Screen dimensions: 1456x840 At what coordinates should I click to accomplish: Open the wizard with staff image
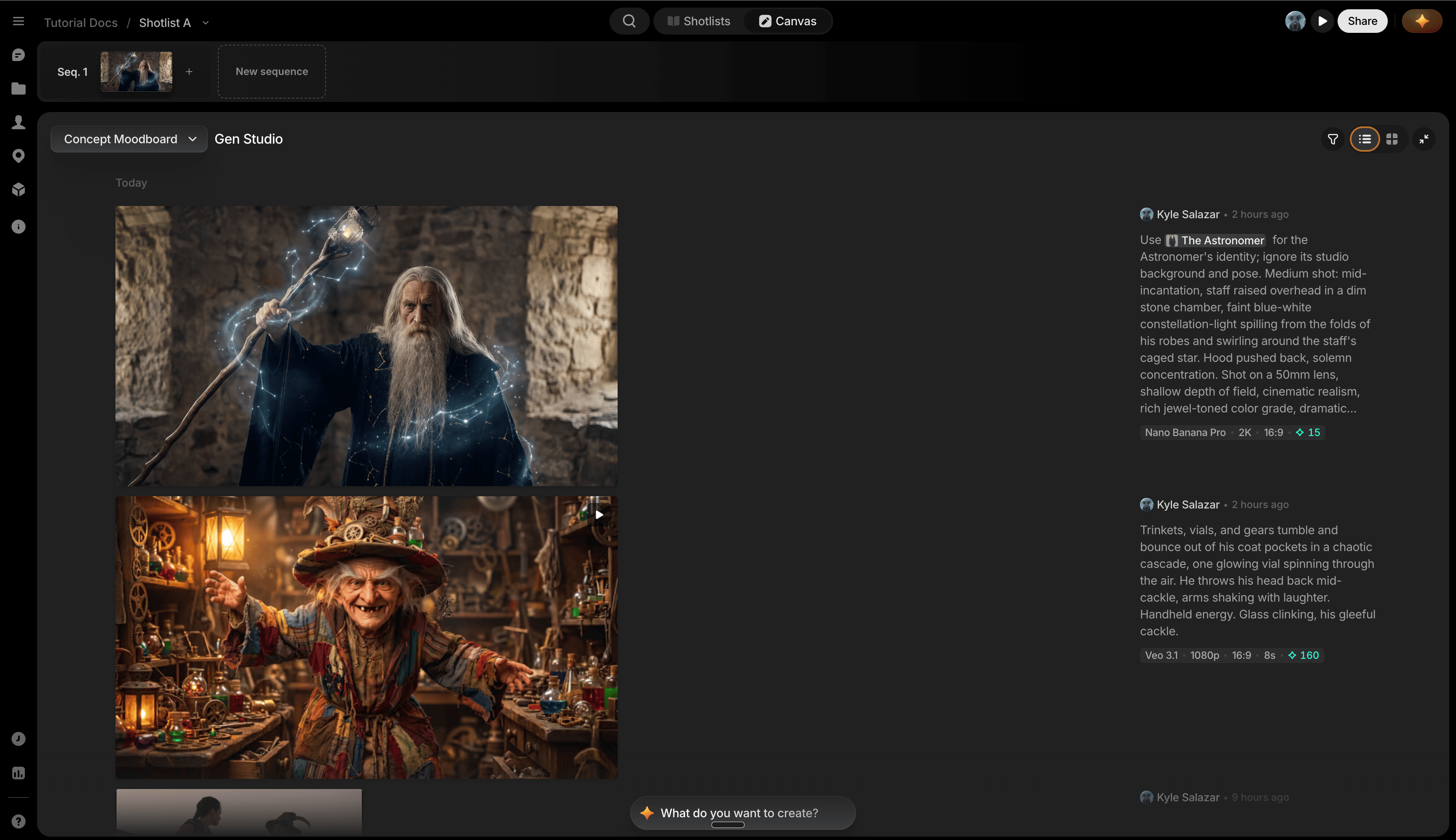pyautogui.click(x=366, y=345)
